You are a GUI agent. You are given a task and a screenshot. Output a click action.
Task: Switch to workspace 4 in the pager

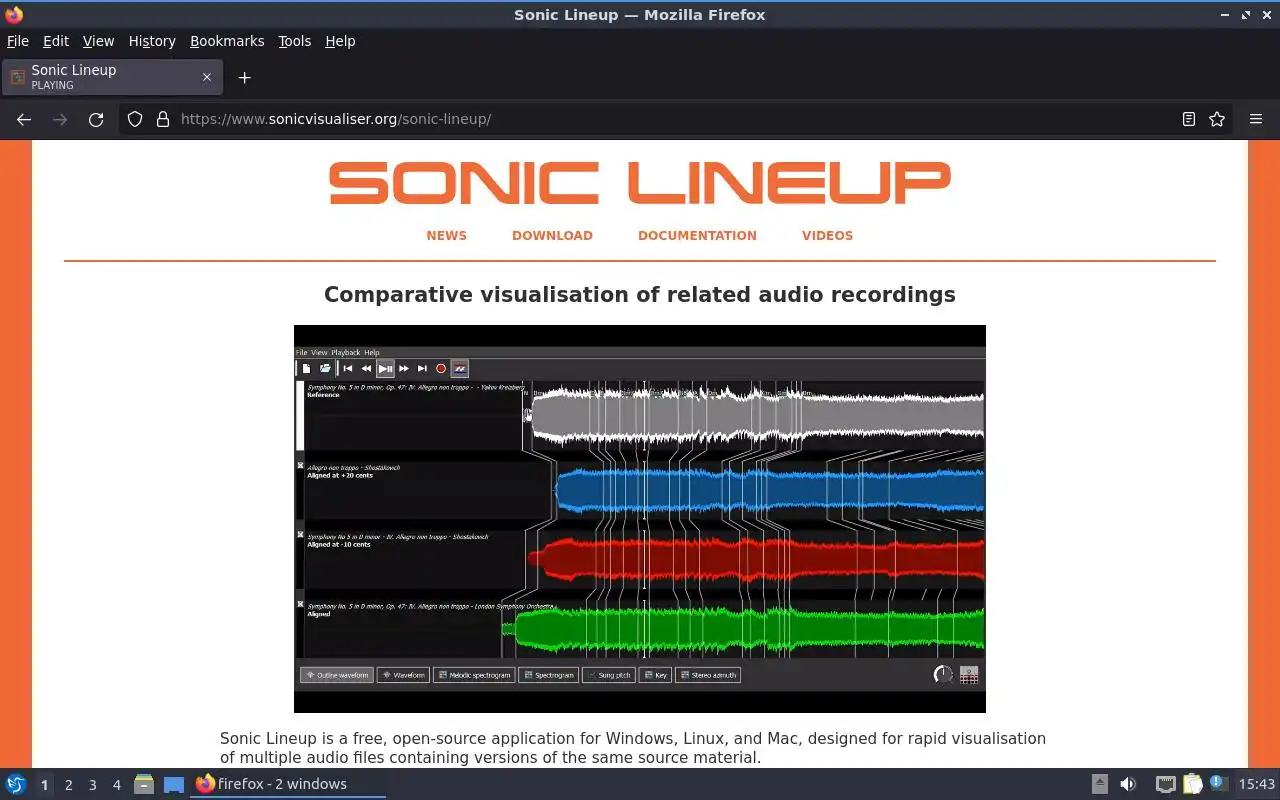pyautogui.click(x=116, y=784)
